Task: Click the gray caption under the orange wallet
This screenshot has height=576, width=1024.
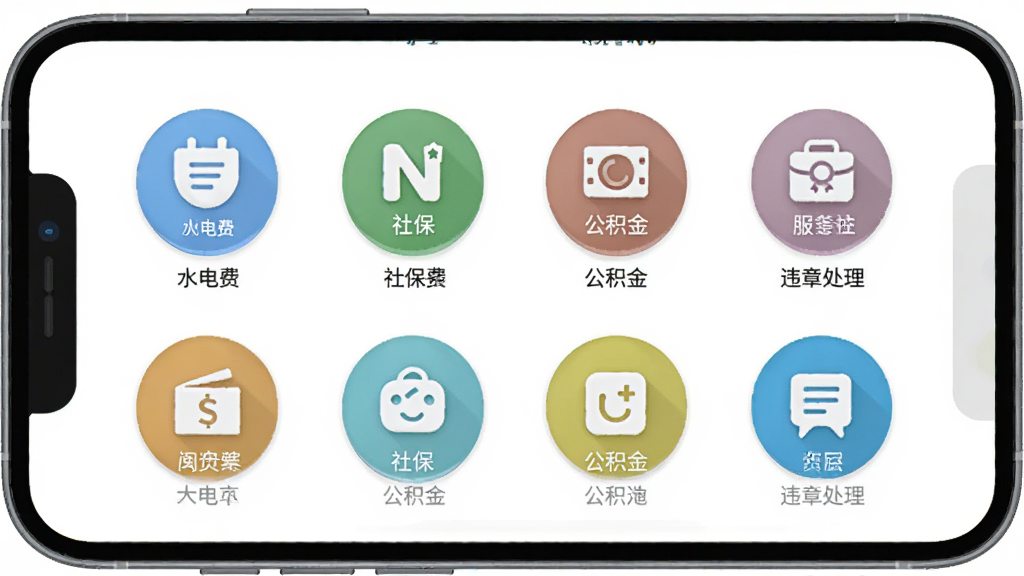Action: (208, 496)
